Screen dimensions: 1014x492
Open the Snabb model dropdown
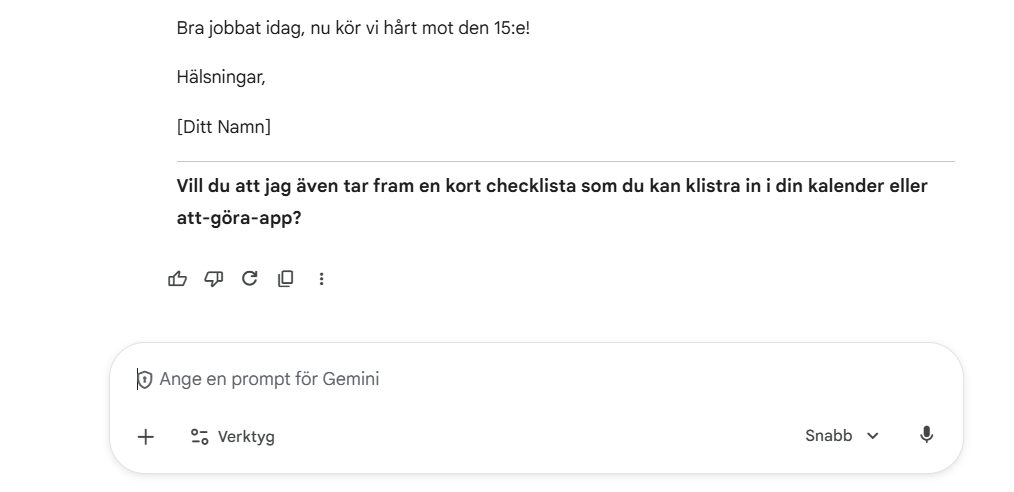click(829, 436)
